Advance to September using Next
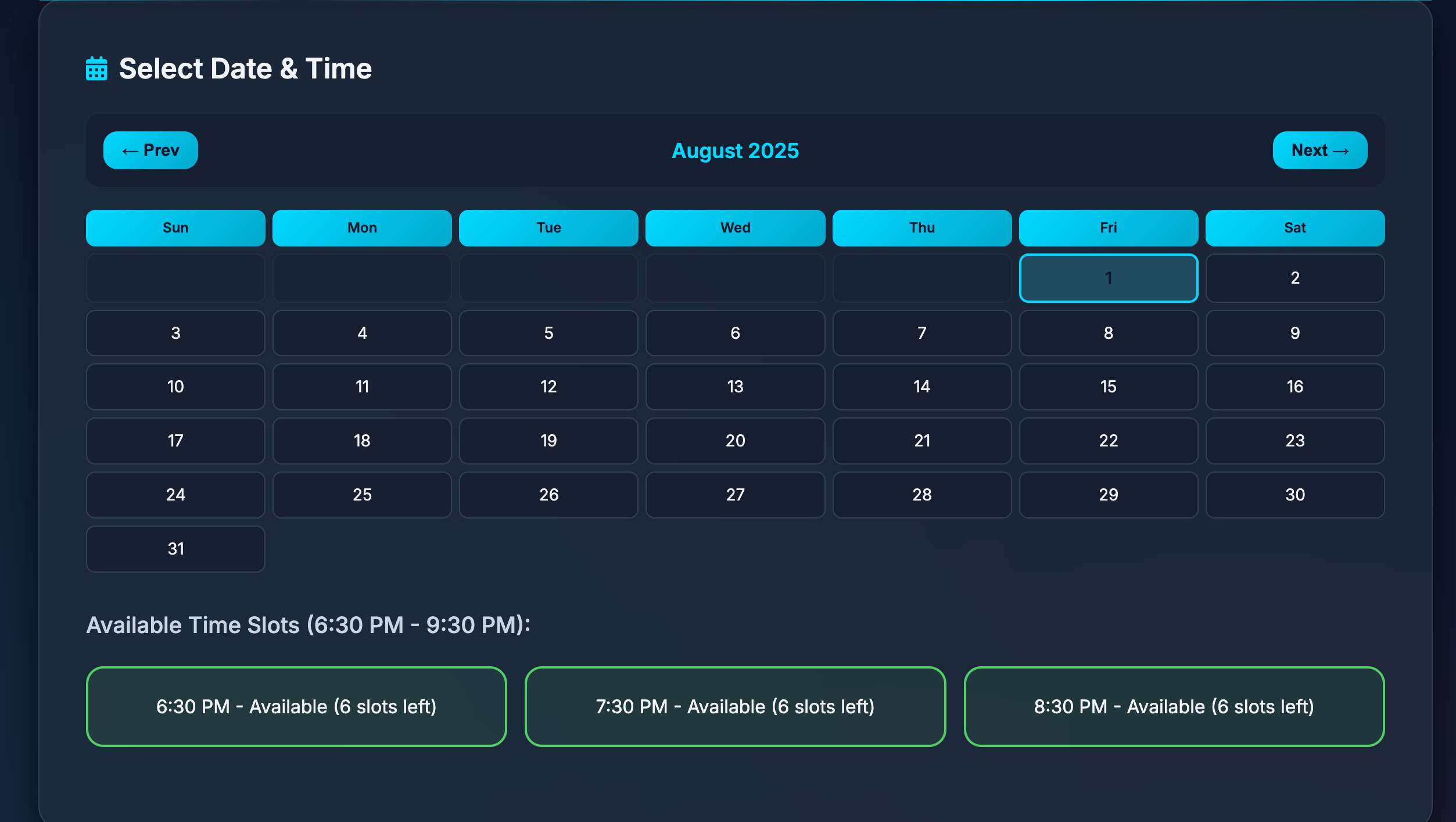This screenshot has height=822, width=1456. [x=1319, y=150]
